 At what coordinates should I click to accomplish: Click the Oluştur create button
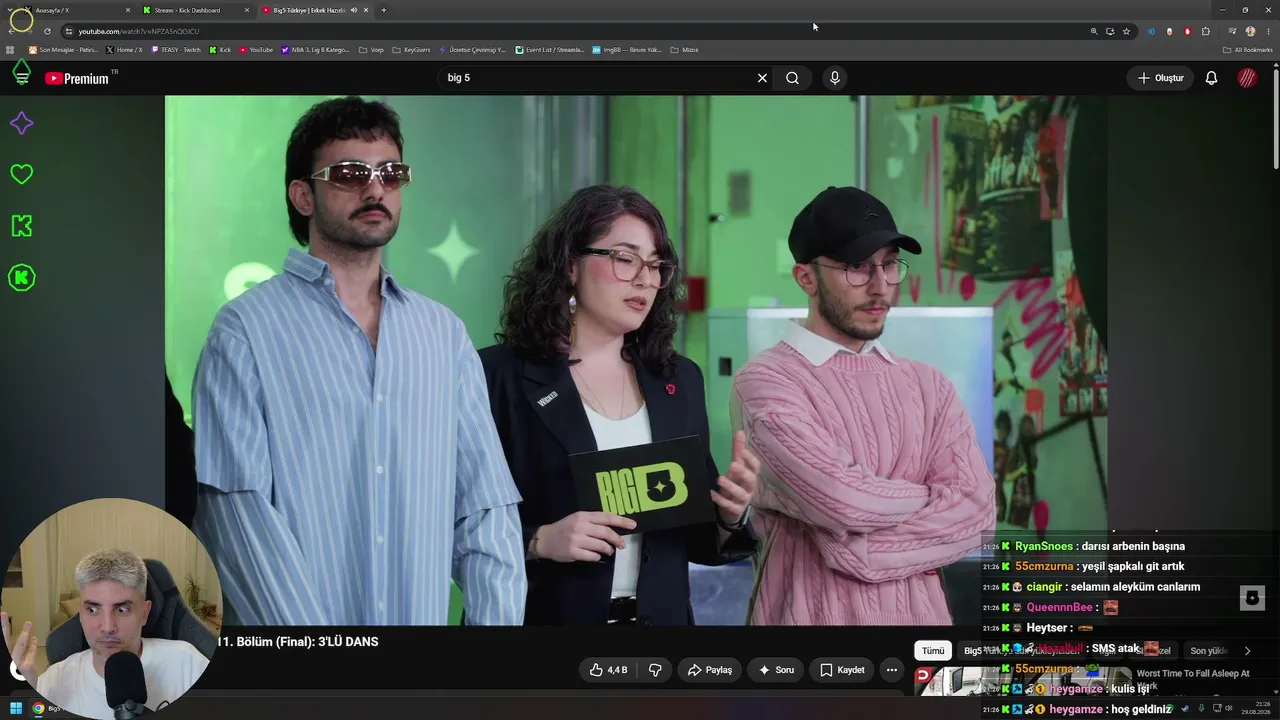tap(1160, 78)
